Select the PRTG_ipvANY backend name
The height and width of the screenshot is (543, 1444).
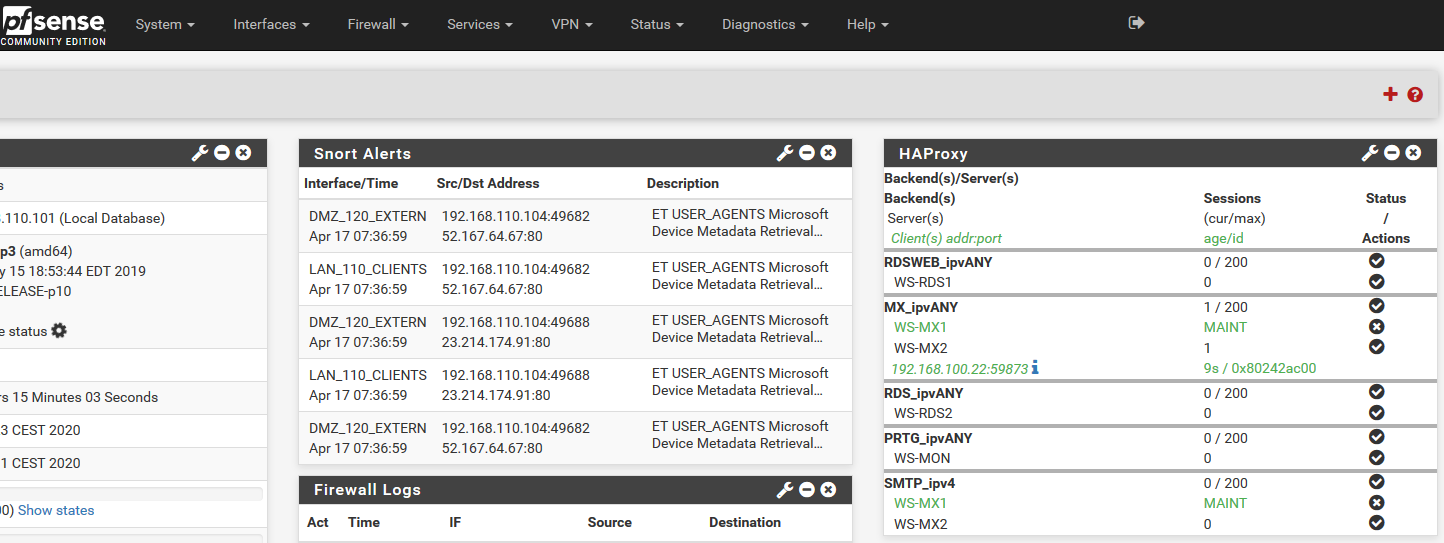pos(928,438)
